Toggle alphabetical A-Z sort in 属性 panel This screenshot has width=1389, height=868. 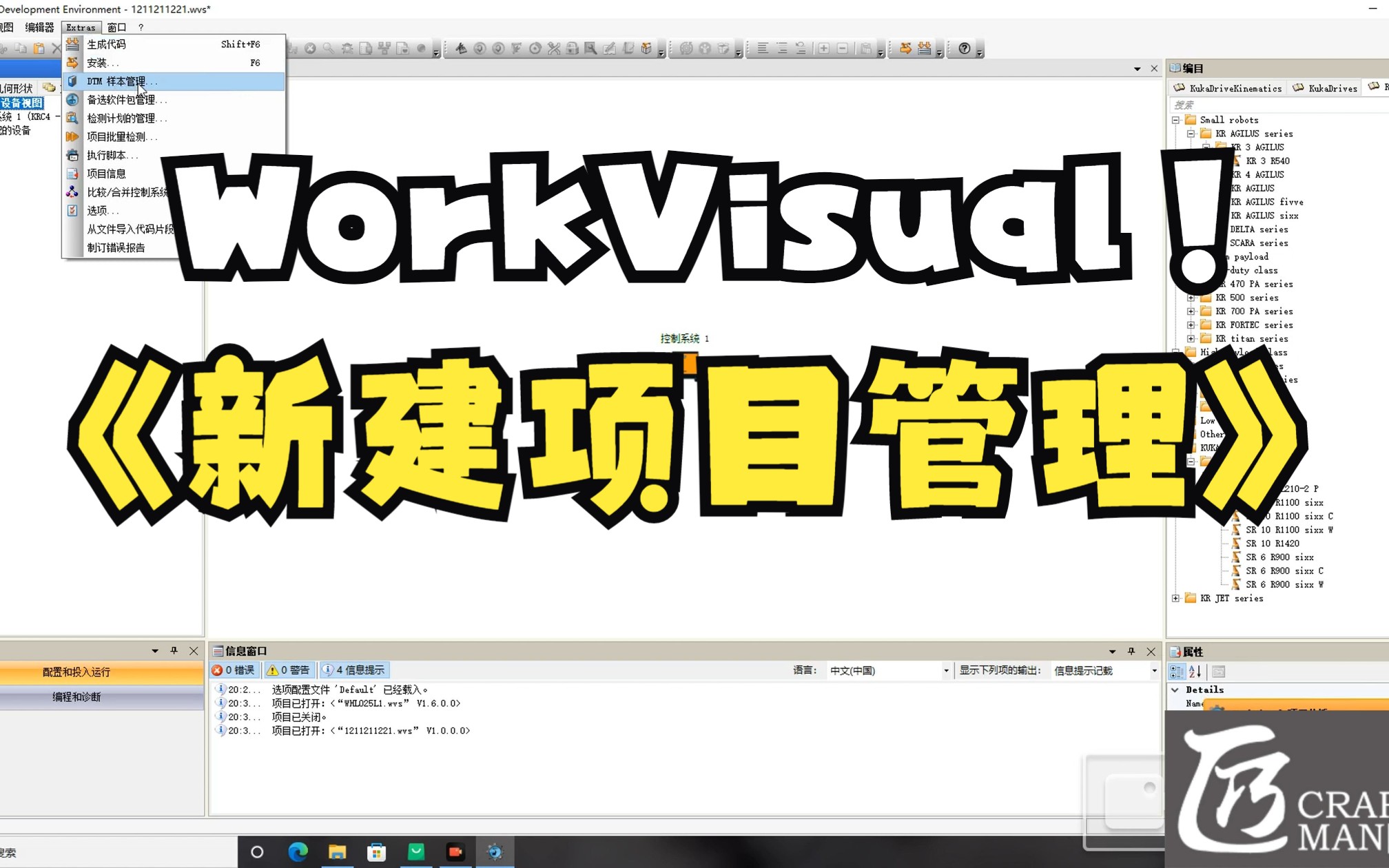tap(1195, 672)
